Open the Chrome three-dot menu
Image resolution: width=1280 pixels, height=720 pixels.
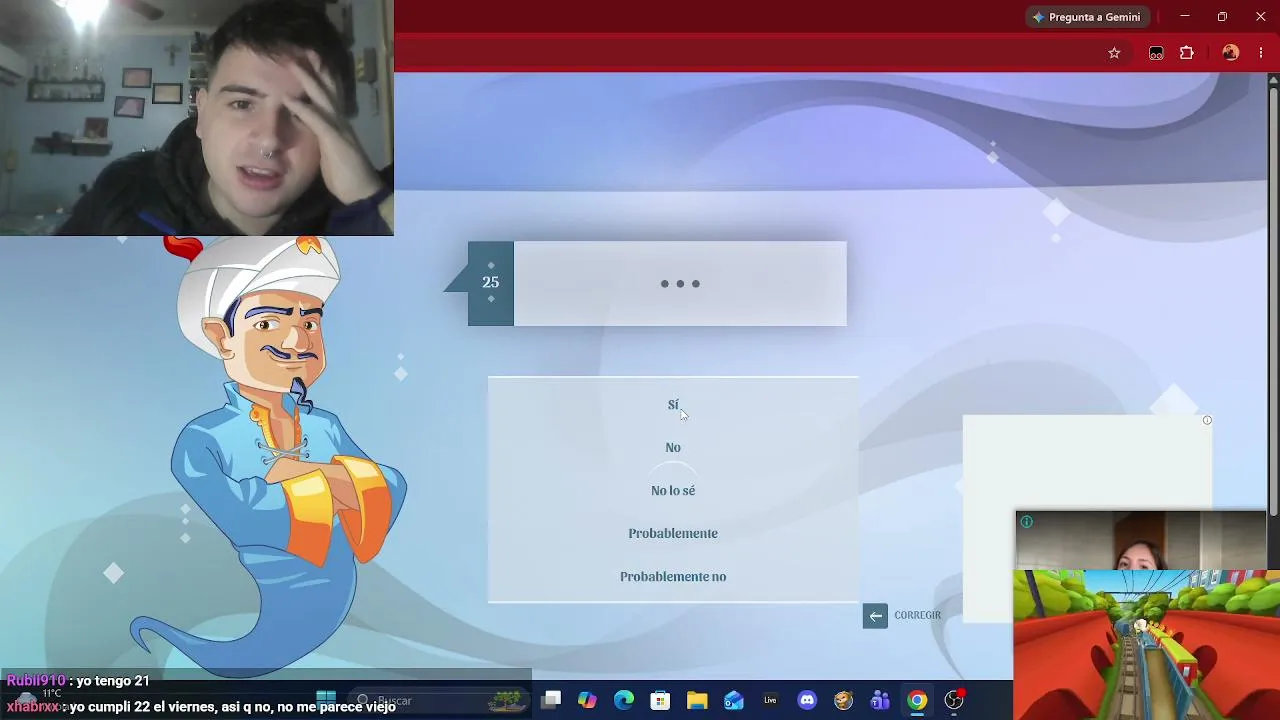[1261, 53]
